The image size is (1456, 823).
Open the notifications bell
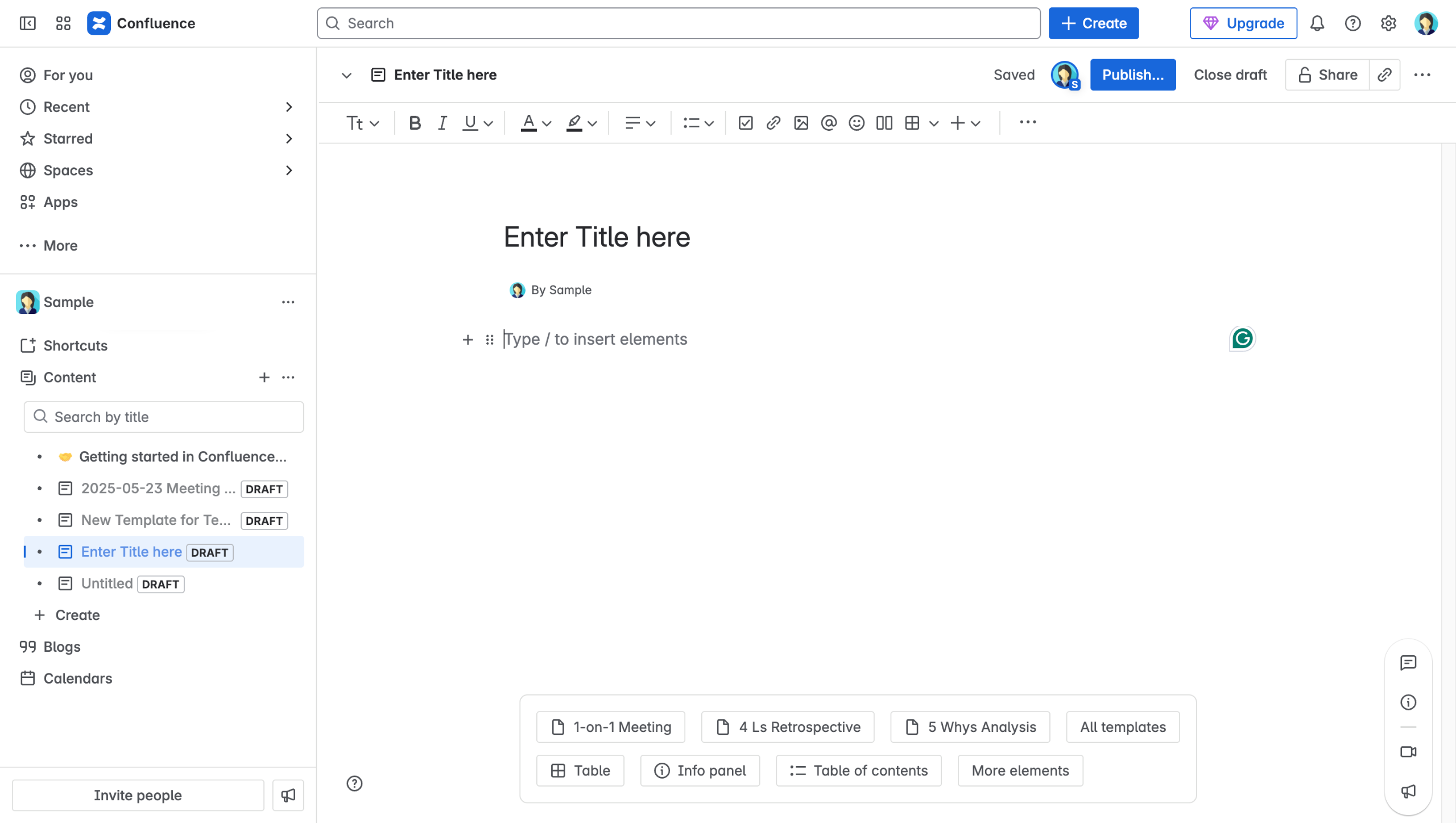pyautogui.click(x=1317, y=23)
